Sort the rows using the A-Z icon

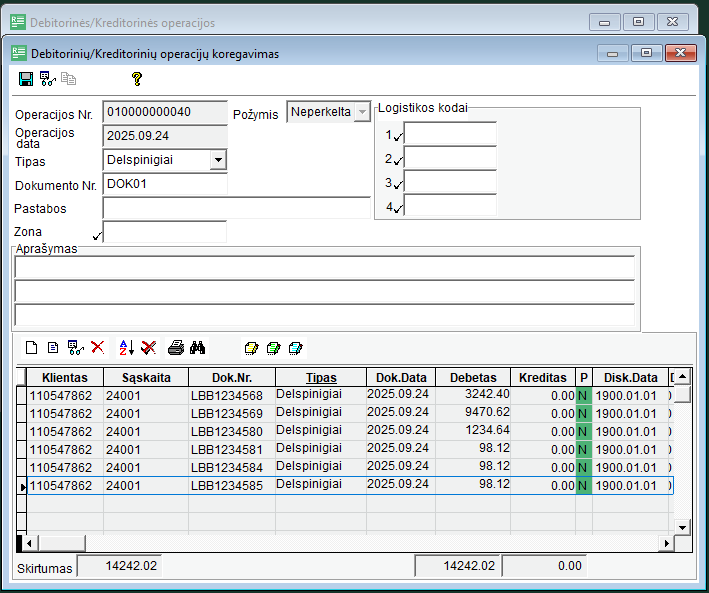coord(126,347)
